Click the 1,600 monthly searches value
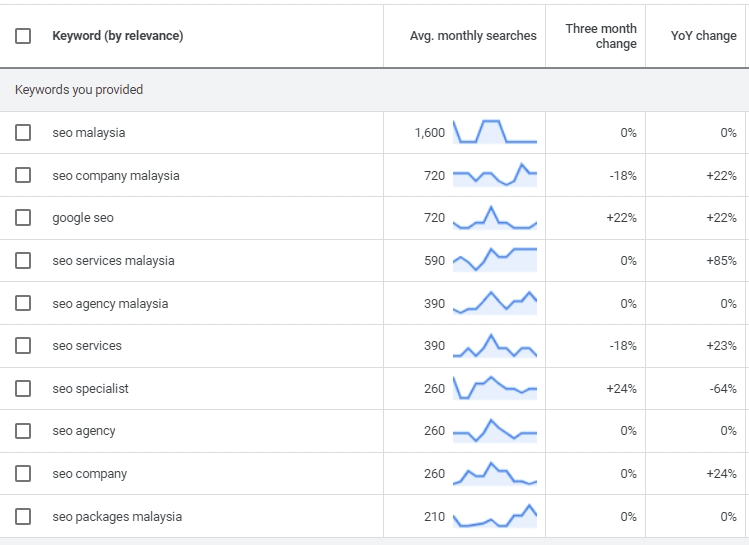The width and height of the screenshot is (749, 545). (x=429, y=133)
